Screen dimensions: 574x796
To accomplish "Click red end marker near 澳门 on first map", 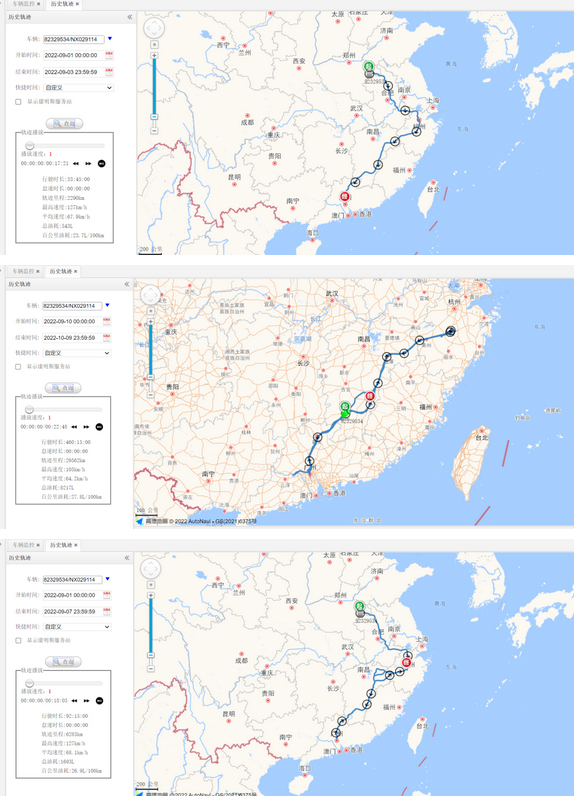I will click(345, 196).
